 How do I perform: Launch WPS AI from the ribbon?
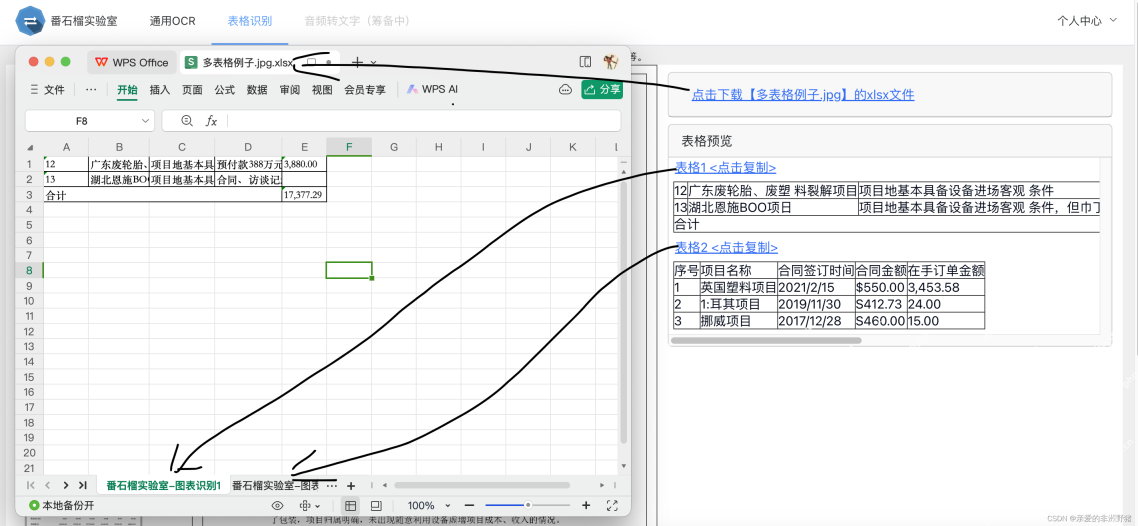point(433,90)
